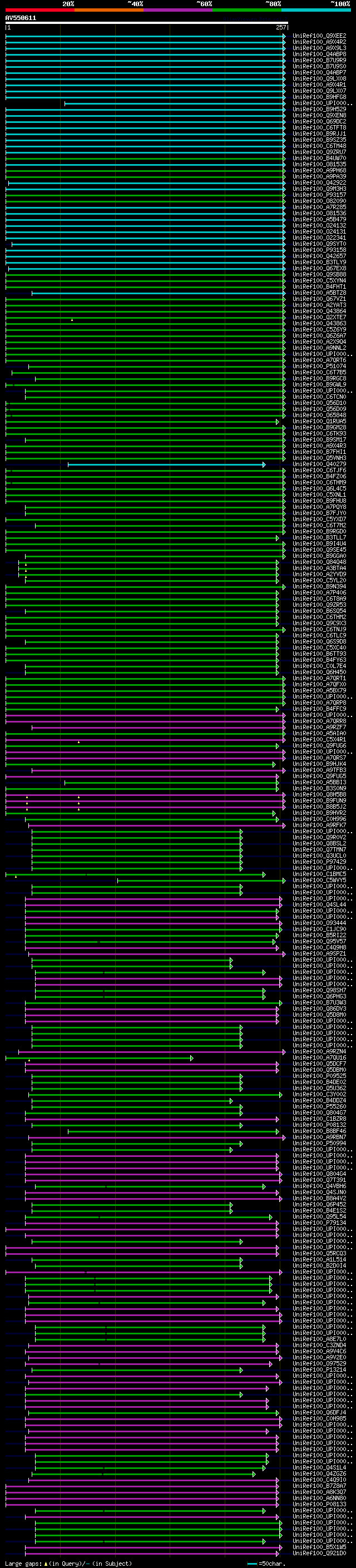Click the purple ~60% identity legend segment
356x1568 pixels.
(x=179, y=10)
